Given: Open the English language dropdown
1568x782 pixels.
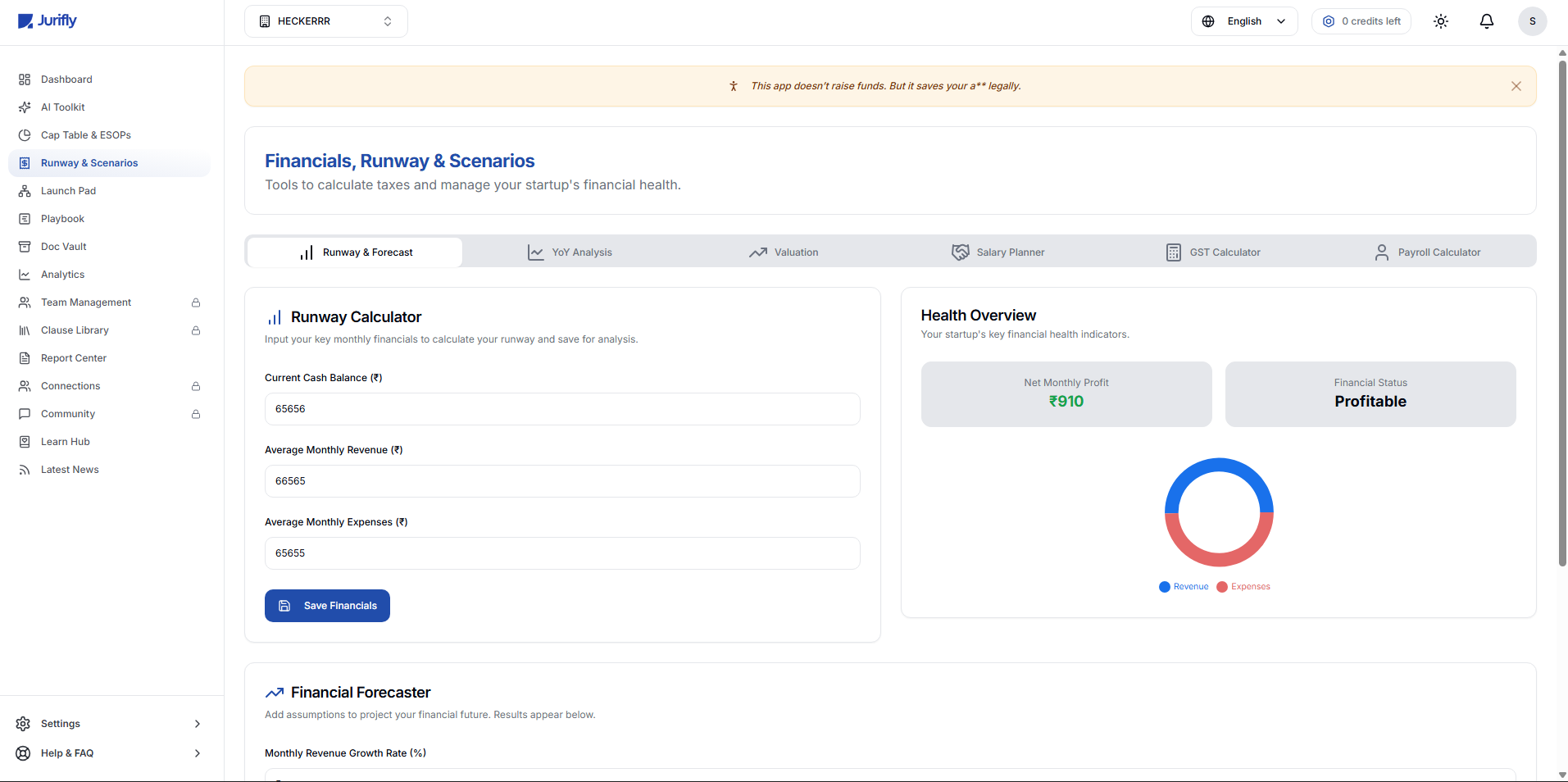Looking at the screenshot, I should pos(1243,21).
